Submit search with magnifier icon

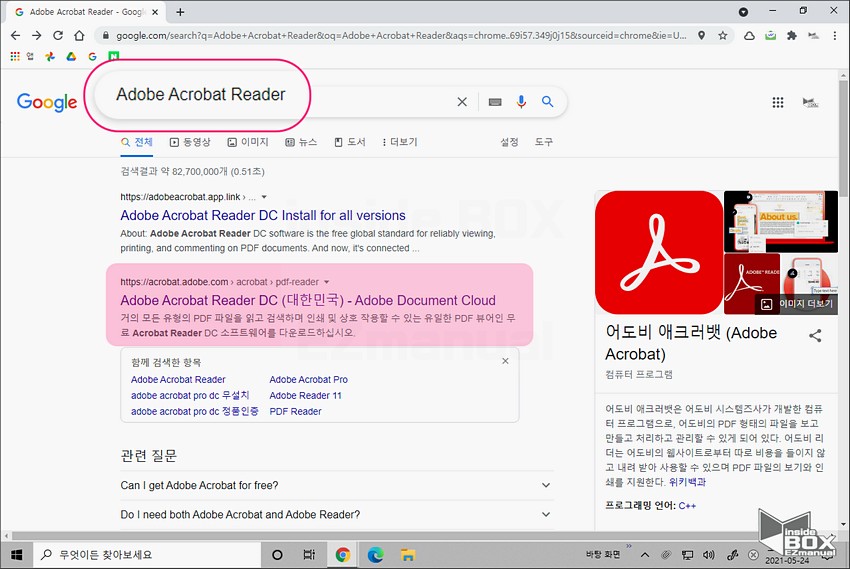[548, 101]
